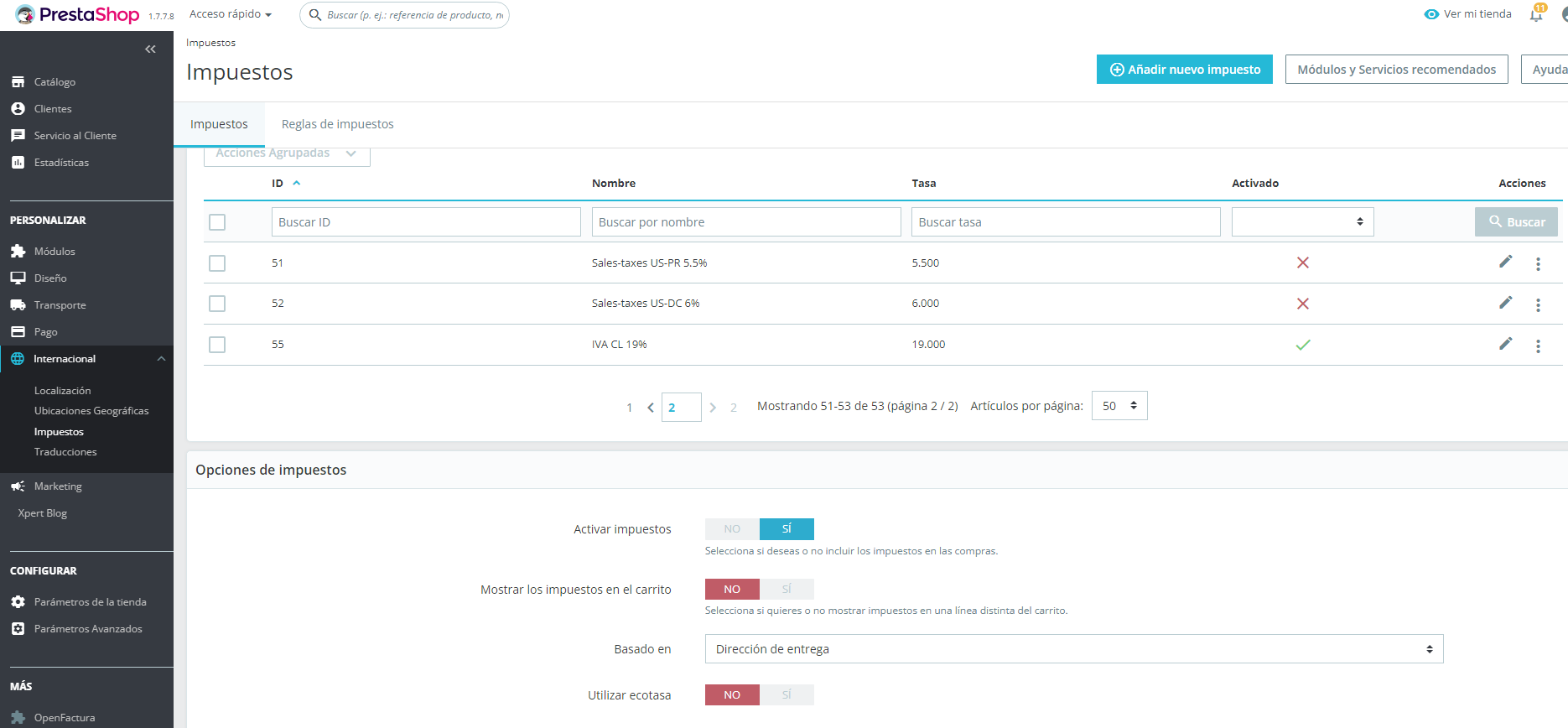Click the Pago credit card icon

point(18,332)
